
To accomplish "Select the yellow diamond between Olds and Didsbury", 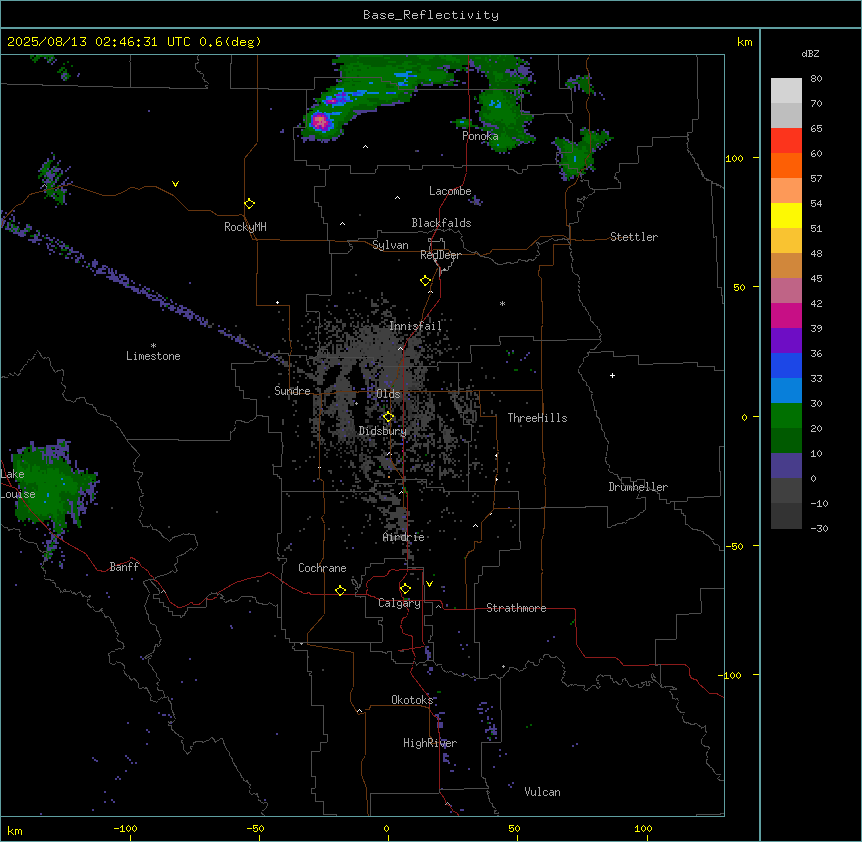I will pos(388,417).
